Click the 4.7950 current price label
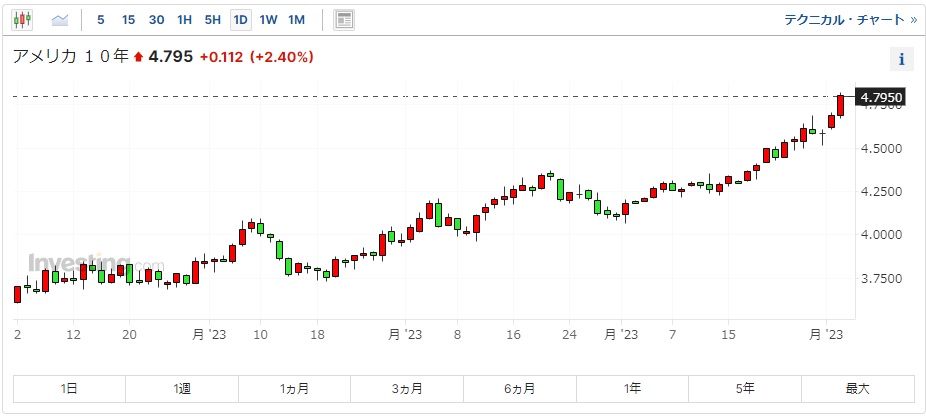This screenshot has width=926, height=419. point(881,96)
